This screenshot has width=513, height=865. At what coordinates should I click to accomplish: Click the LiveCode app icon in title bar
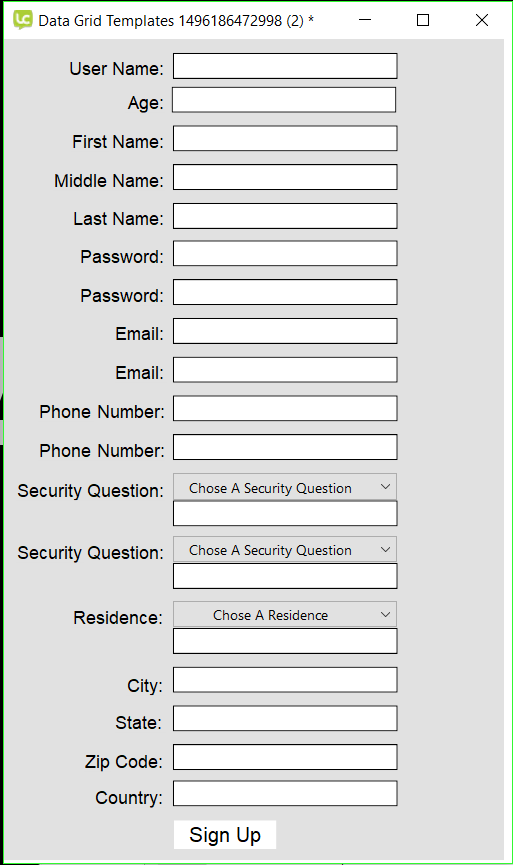point(23,20)
